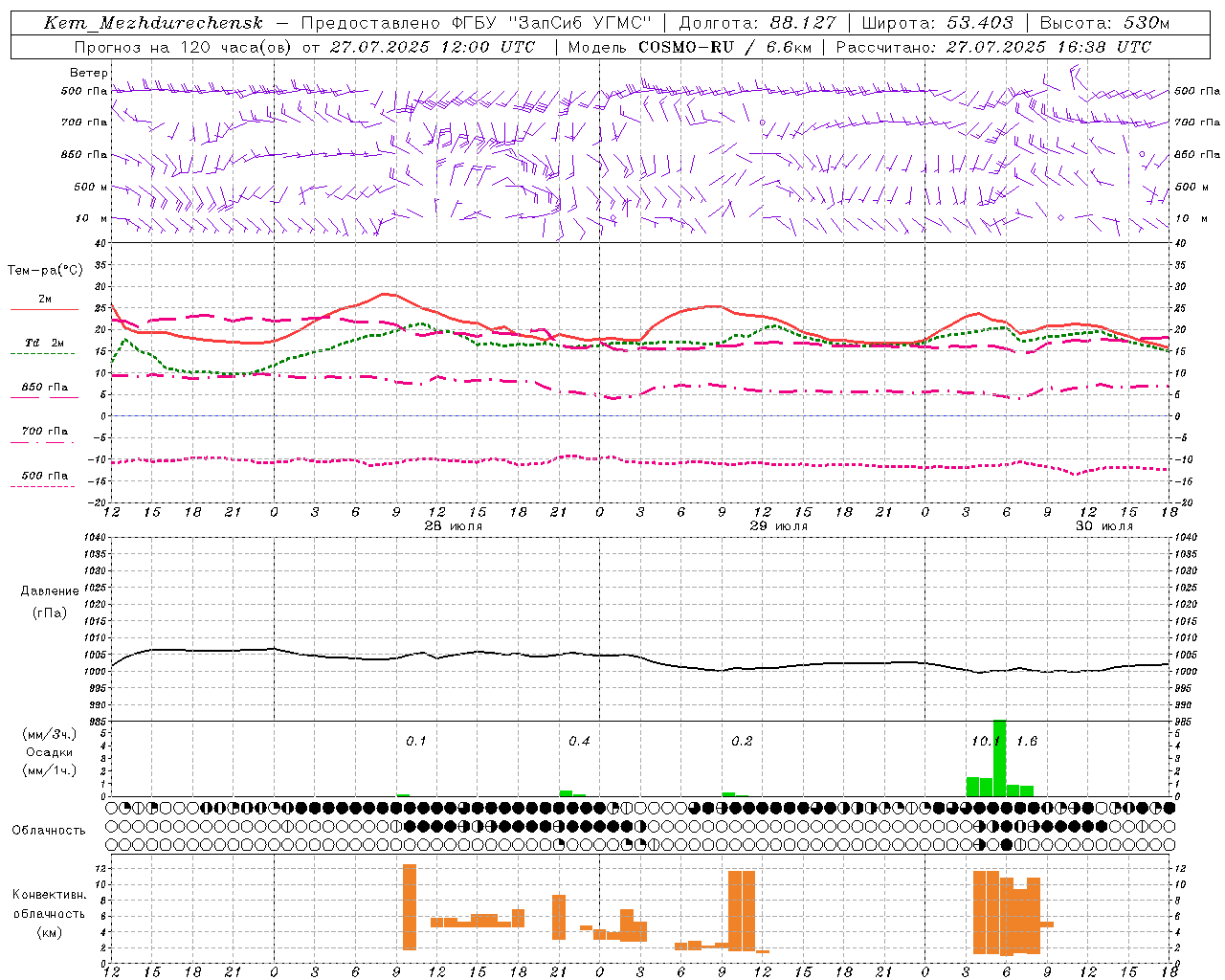The height and width of the screenshot is (980, 1225).
Task: Click the 28 июля date label
Action: click(454, 526)
